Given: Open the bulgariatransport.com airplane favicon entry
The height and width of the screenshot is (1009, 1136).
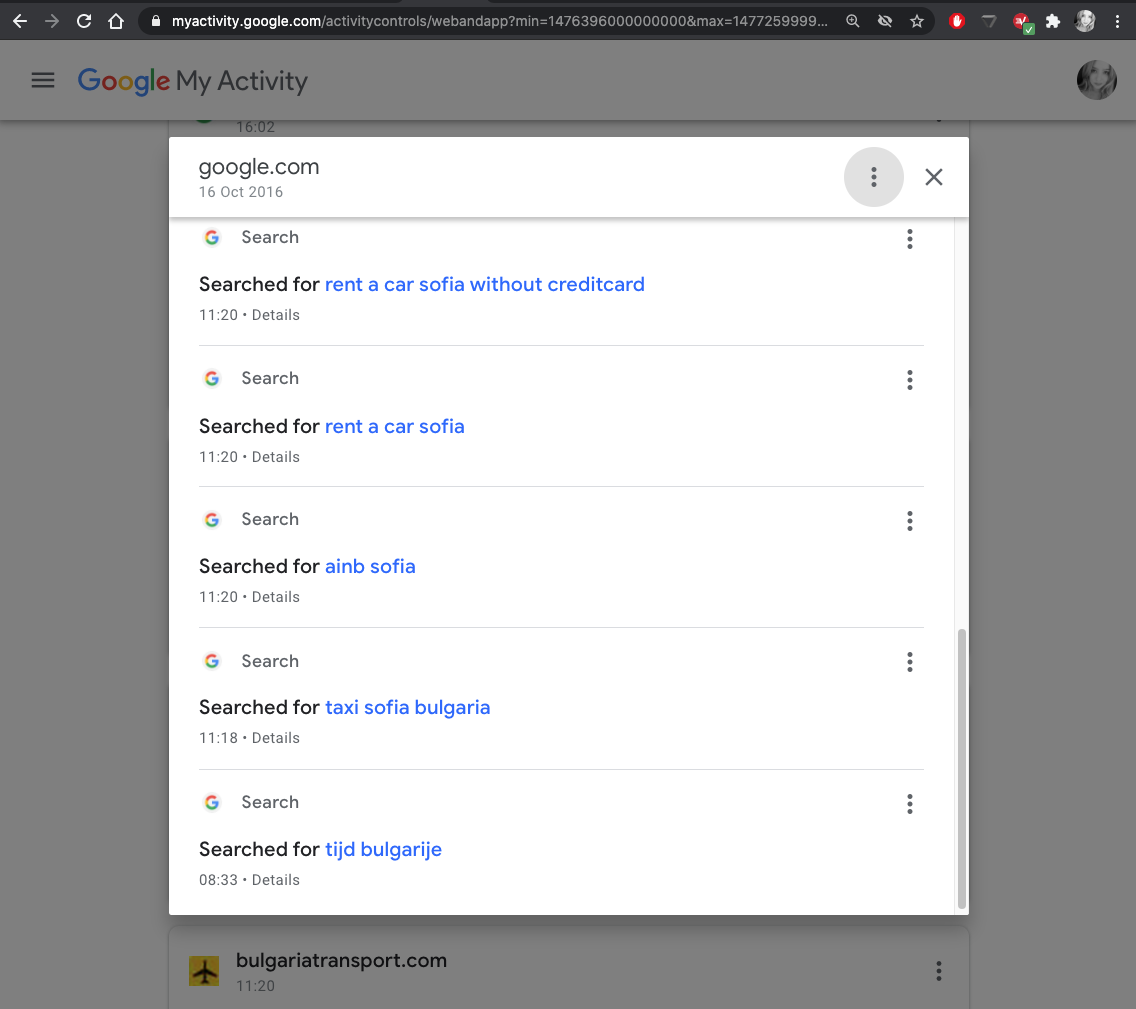Looking at the screenshot, I should [204, 969].
